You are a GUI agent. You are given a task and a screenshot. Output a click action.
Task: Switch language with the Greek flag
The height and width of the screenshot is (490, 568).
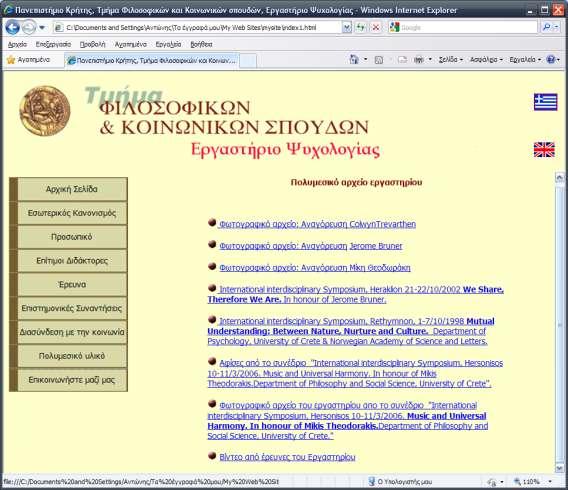[545, 102]
